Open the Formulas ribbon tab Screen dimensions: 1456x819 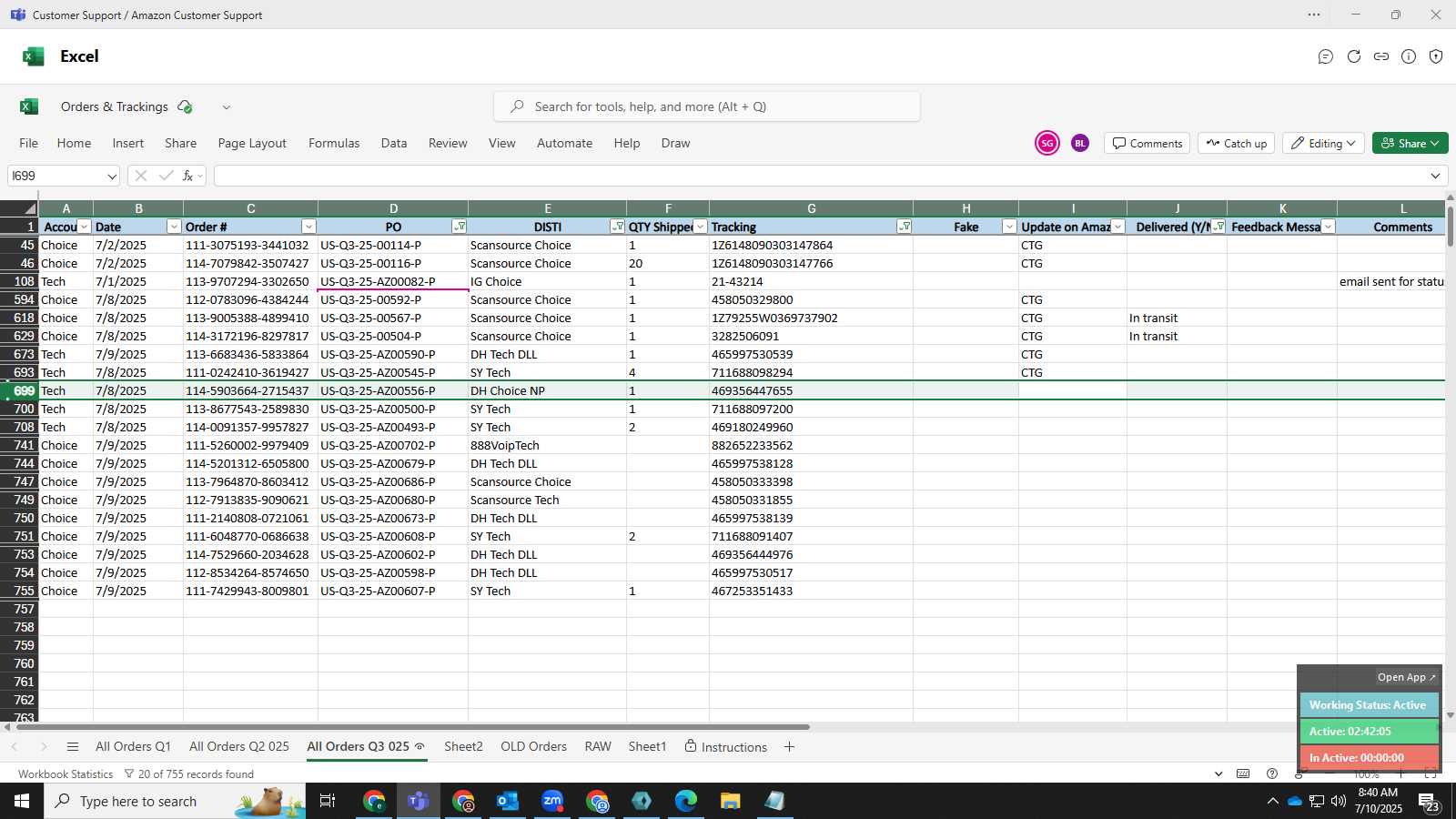coord(334,143)
